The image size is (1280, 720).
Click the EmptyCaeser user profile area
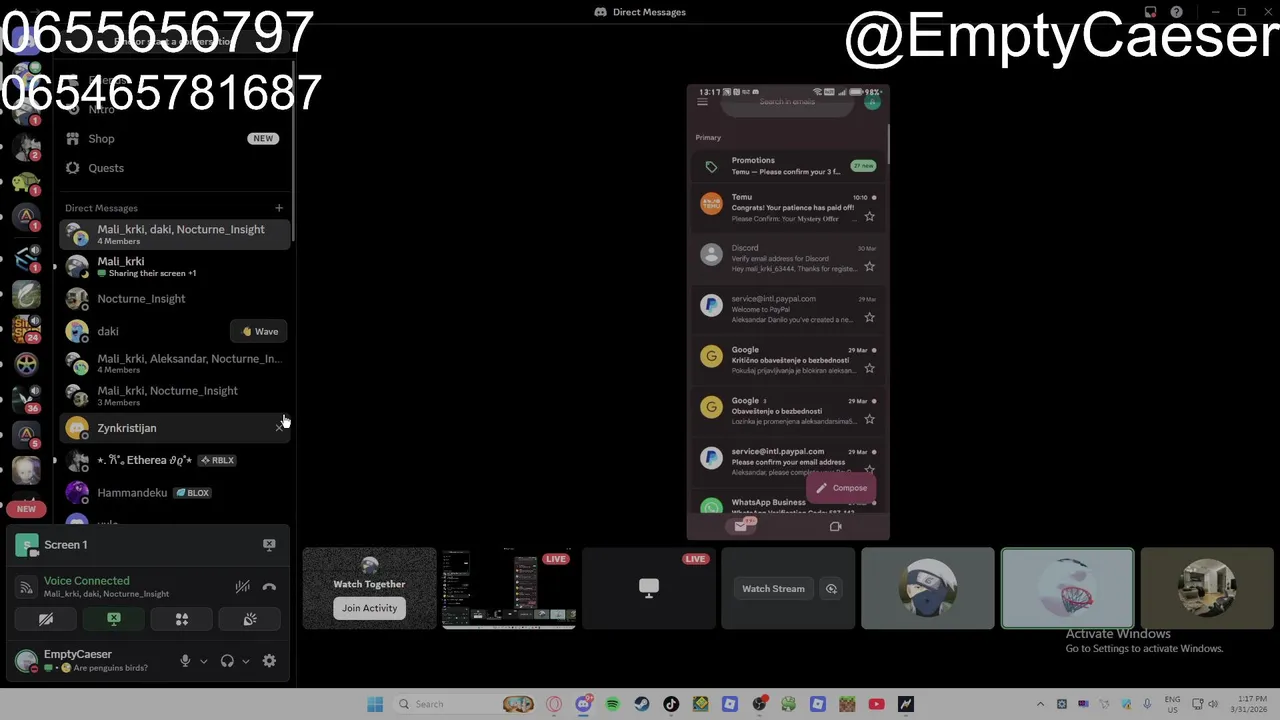[x=90, y=660]
